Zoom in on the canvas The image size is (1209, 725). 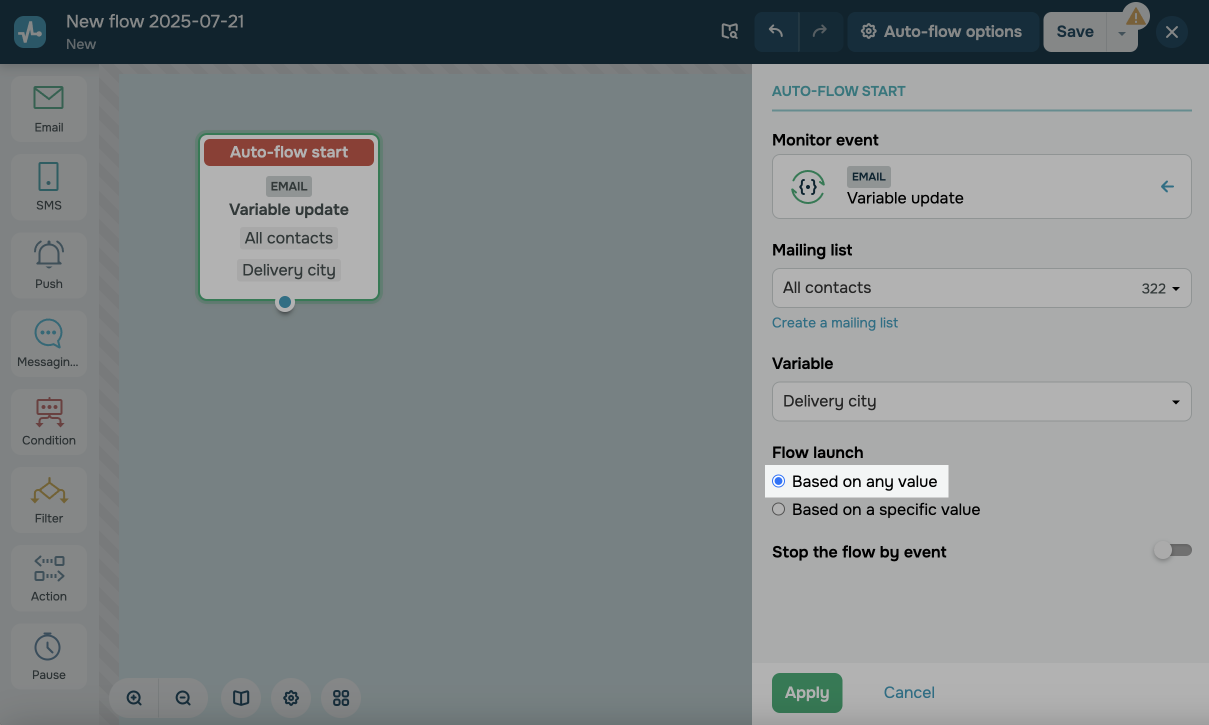[134, 698]
